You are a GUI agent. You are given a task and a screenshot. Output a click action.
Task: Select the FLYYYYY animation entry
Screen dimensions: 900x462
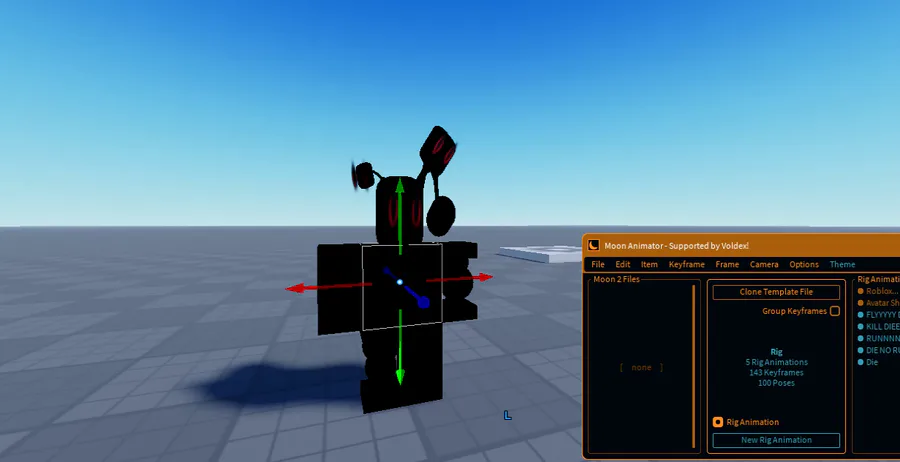879,315
